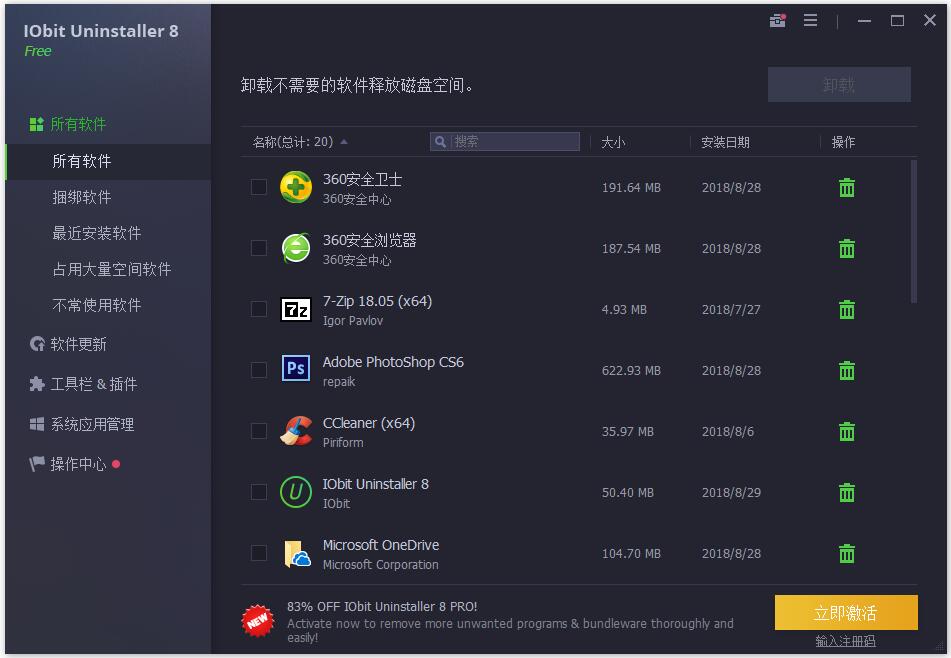Tick the checkbox for 360安全卫士
This screenshot has height=658, width=951.
259,187
